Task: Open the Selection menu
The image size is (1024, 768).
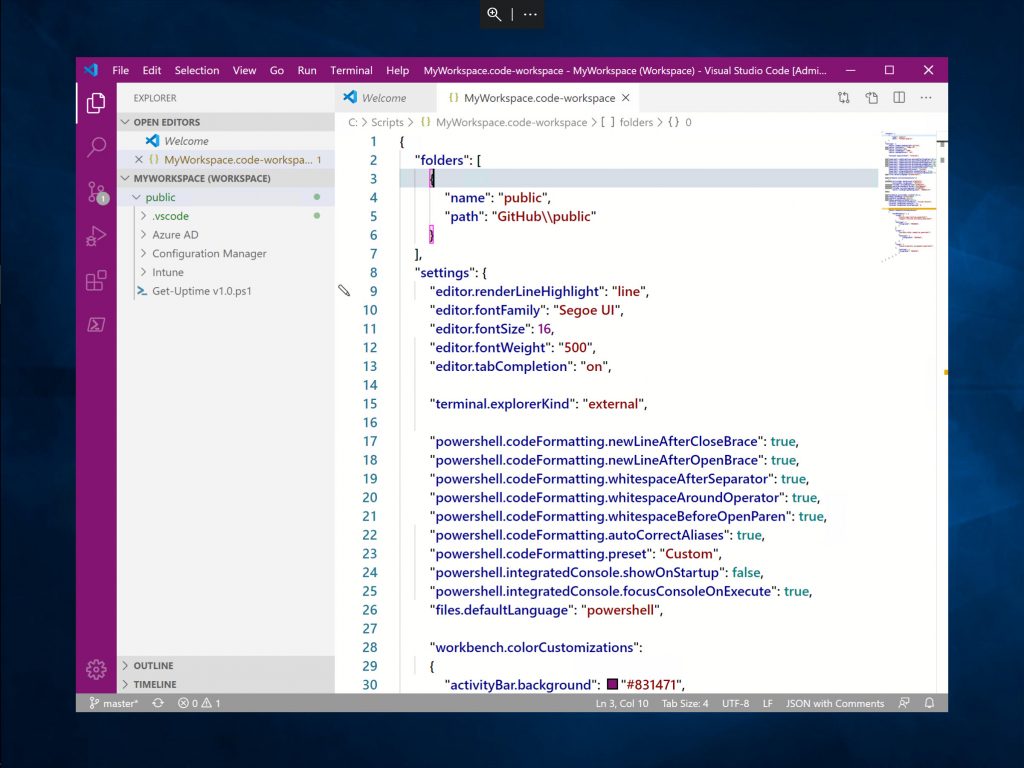Action: coord(197,71)
